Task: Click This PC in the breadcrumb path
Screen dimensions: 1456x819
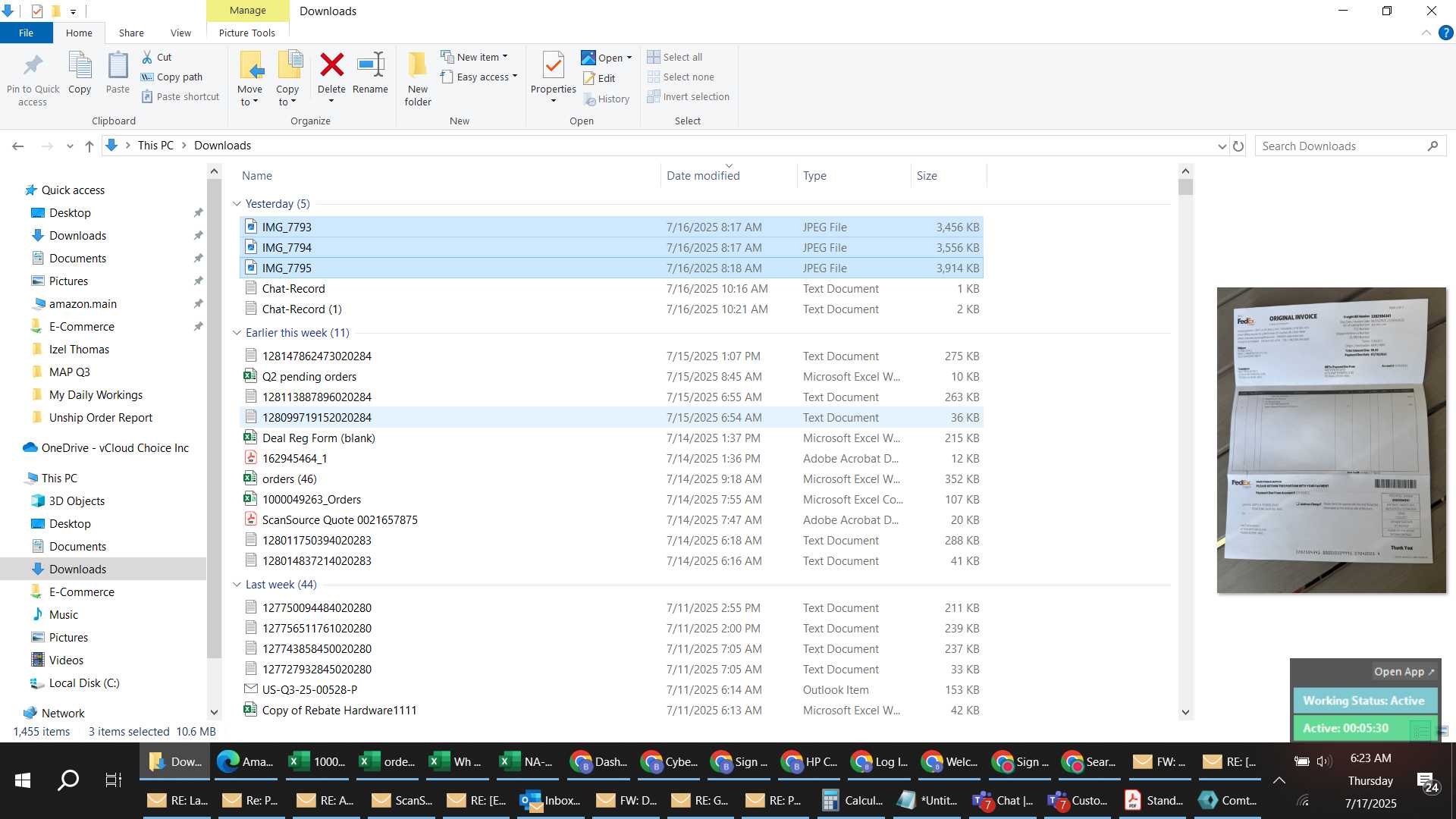Action: pyautogui.click(x=155, y=146)
